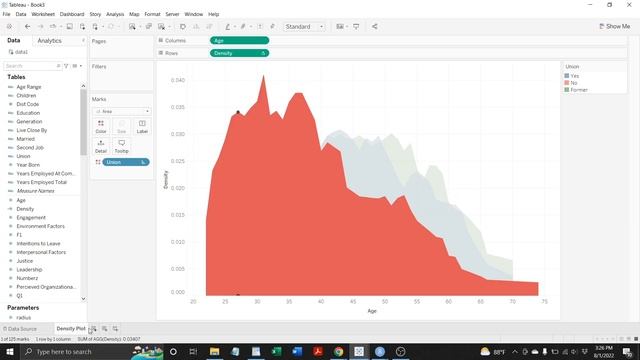This screenshot has width=640, height=360.
Task: Click the Show Me button
Action: point(615,27)
